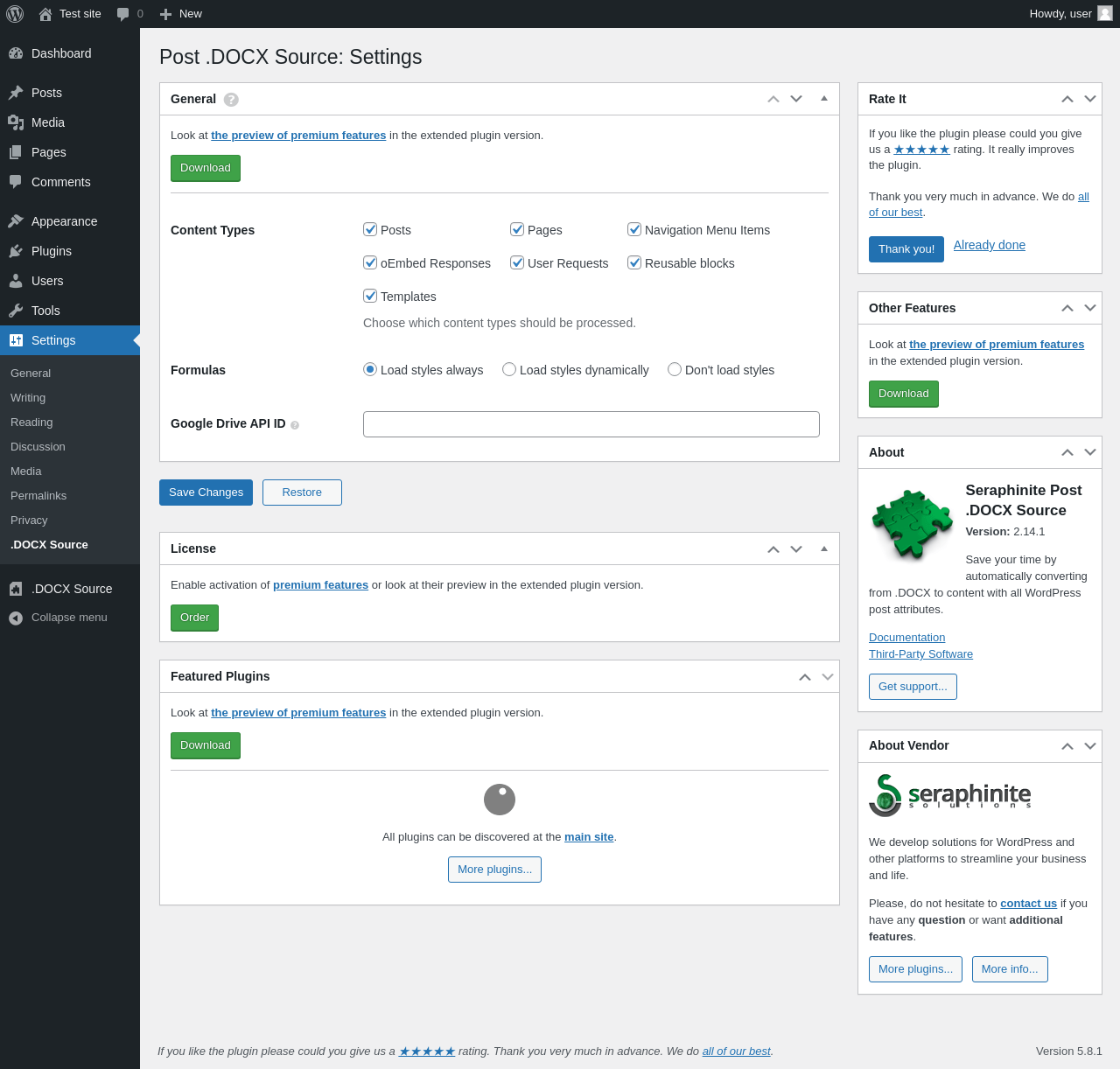Click the Media sidebar icon

(16, 122)
